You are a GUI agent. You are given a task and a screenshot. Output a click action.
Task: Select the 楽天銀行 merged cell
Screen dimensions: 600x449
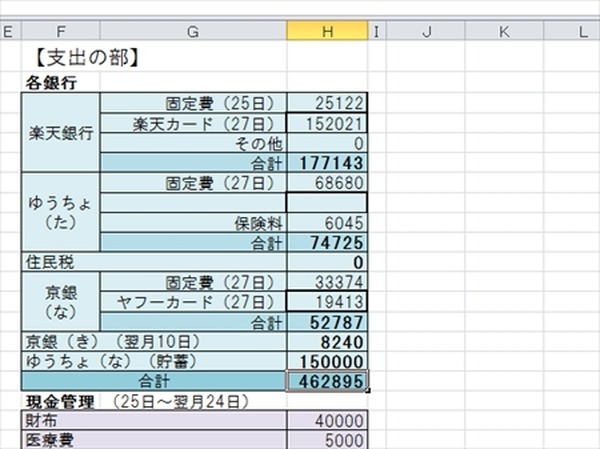(61, 132)
